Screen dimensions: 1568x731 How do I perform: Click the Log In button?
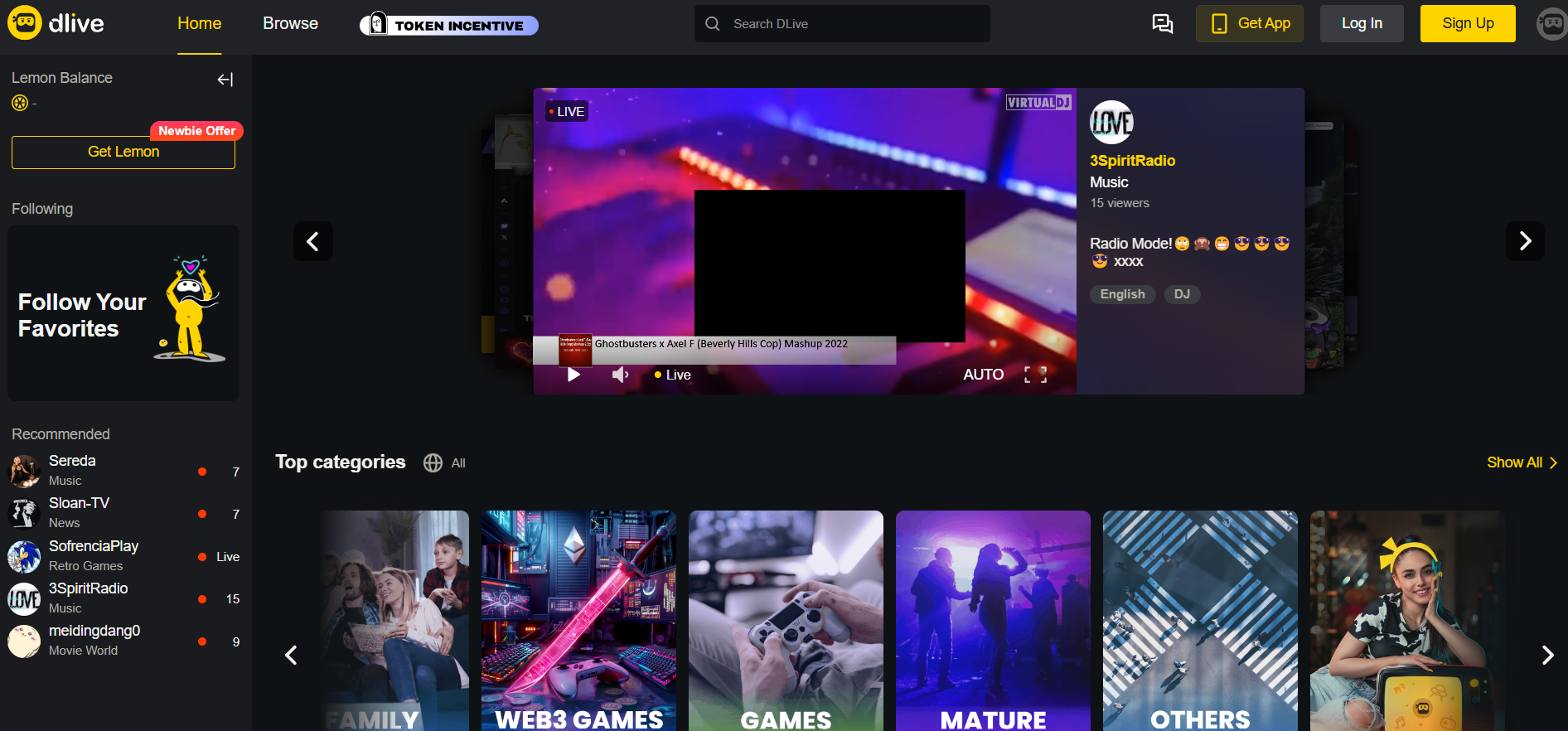pyautogui.click(x=1362, y=23)
